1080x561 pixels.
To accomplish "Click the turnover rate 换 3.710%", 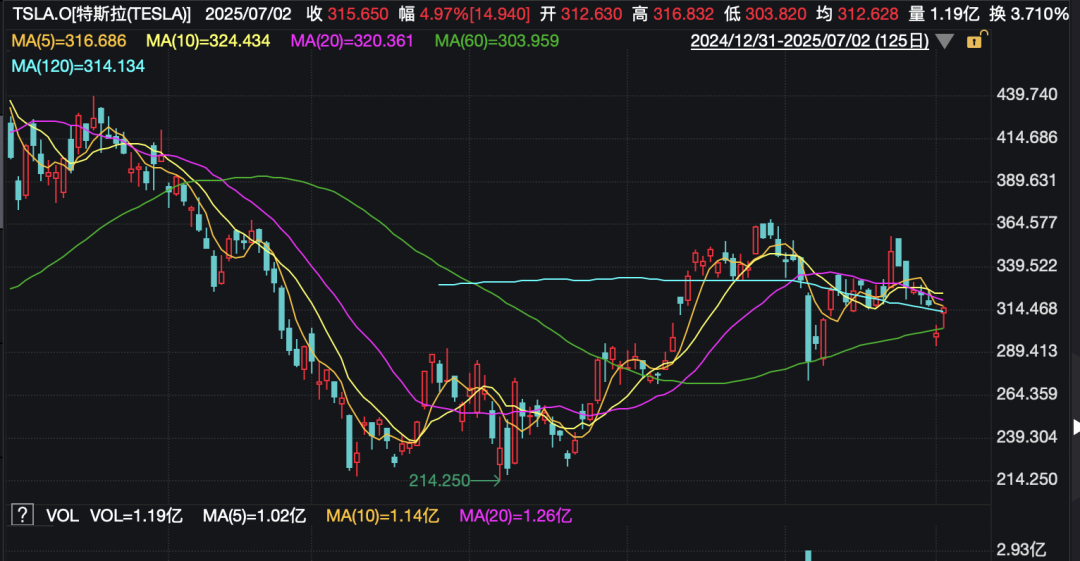I will (1028, 14).
